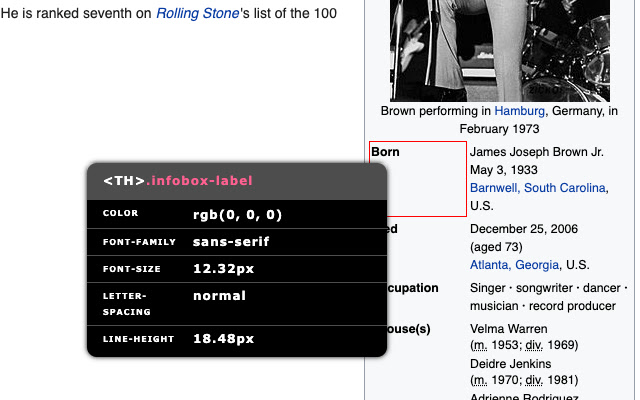640x400 pixels.
Task: Click the 'FONT-FAMILY' property label
Action: [139, 242]
